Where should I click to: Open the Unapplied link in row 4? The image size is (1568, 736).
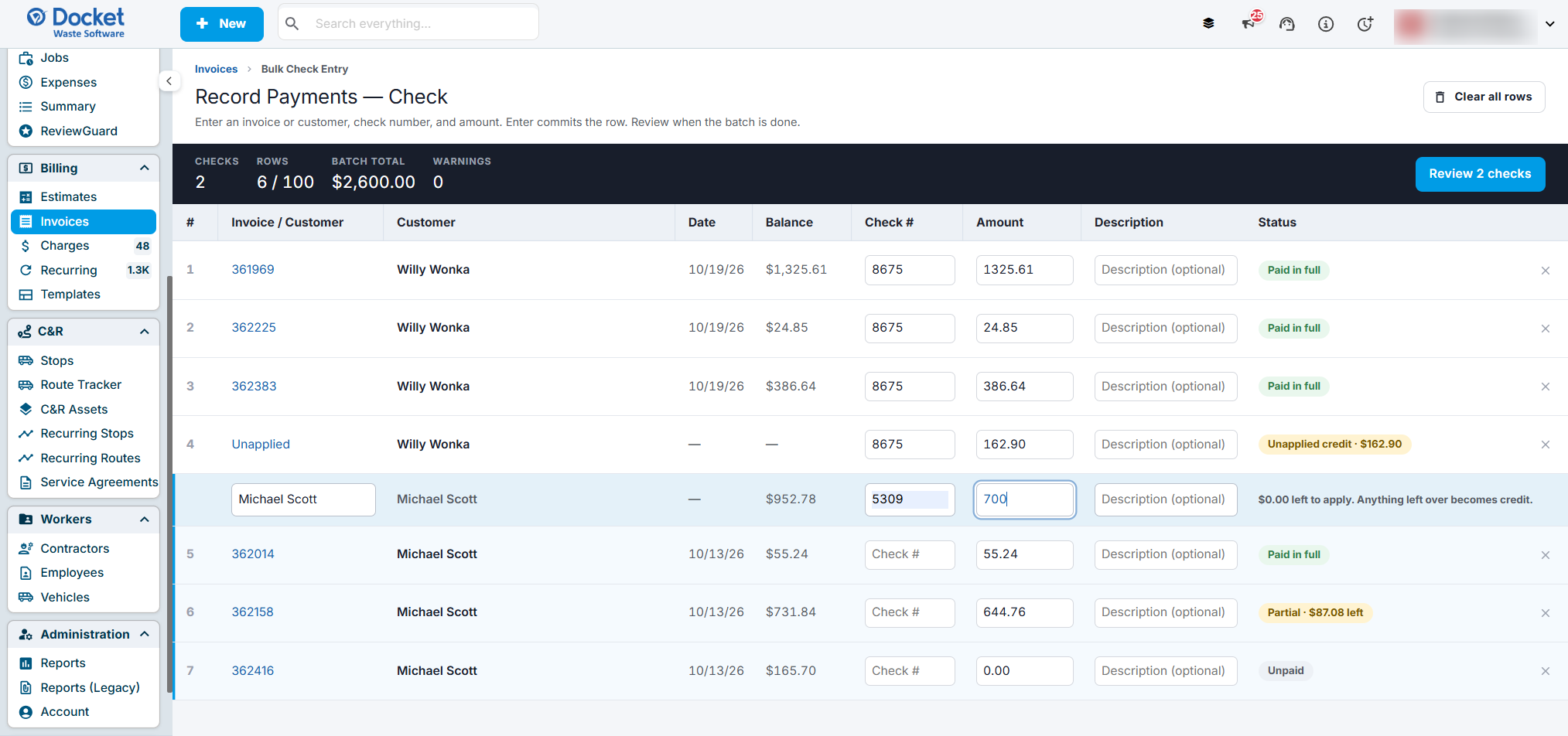click(x=261, y=445)
